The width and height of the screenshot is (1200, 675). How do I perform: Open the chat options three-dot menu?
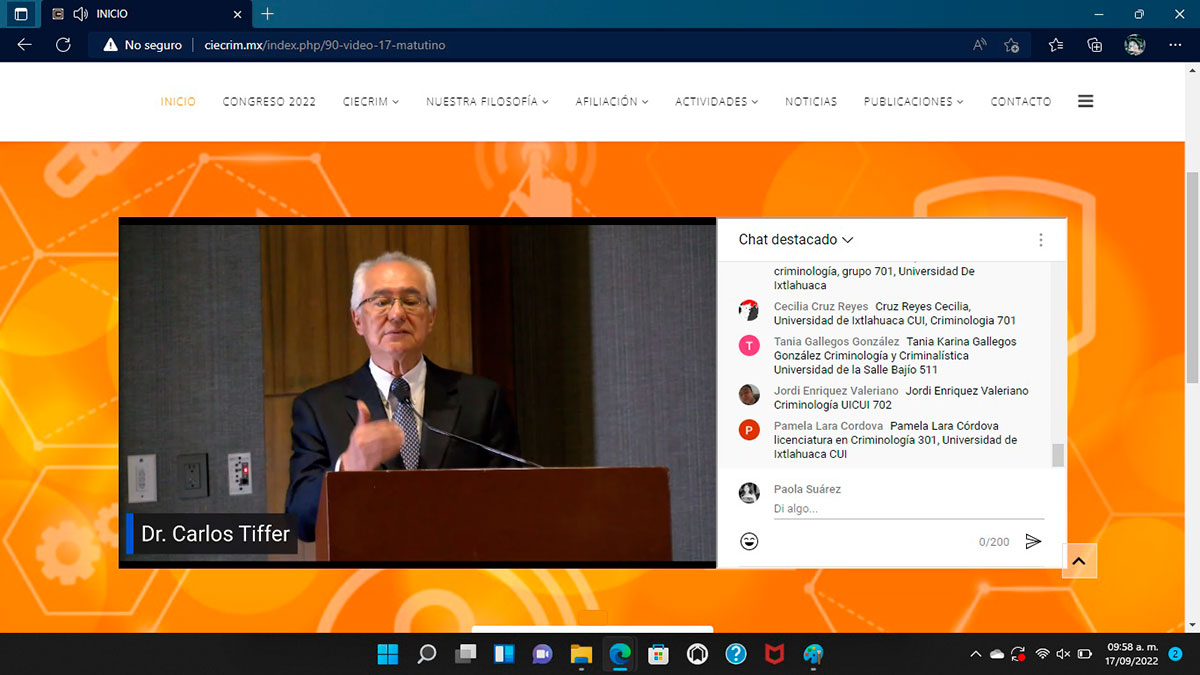click(1041, 240)
